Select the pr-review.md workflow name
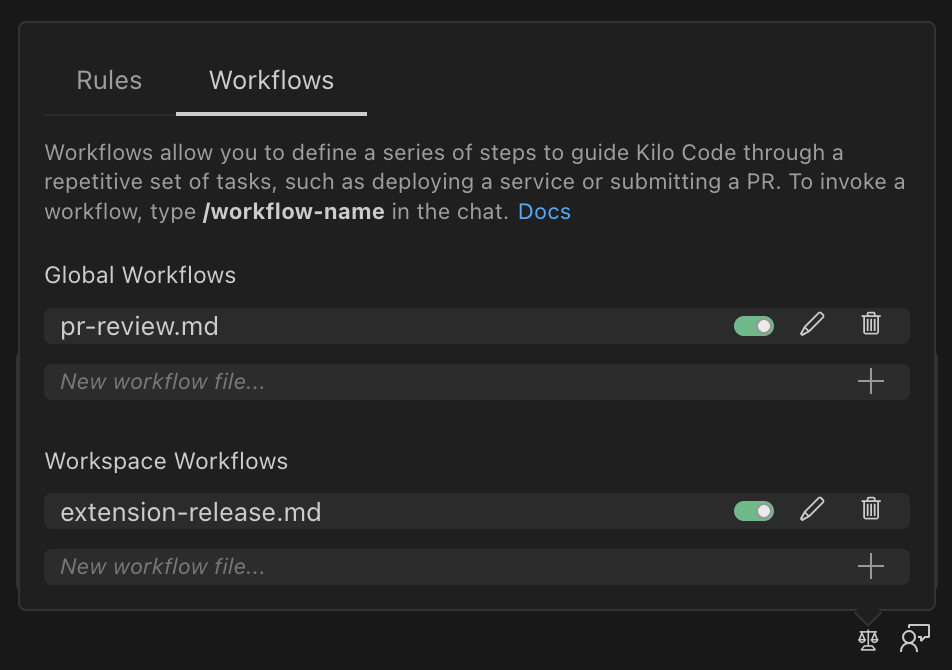The width and height of the screenshot is (952, 670). pos(140,325)
